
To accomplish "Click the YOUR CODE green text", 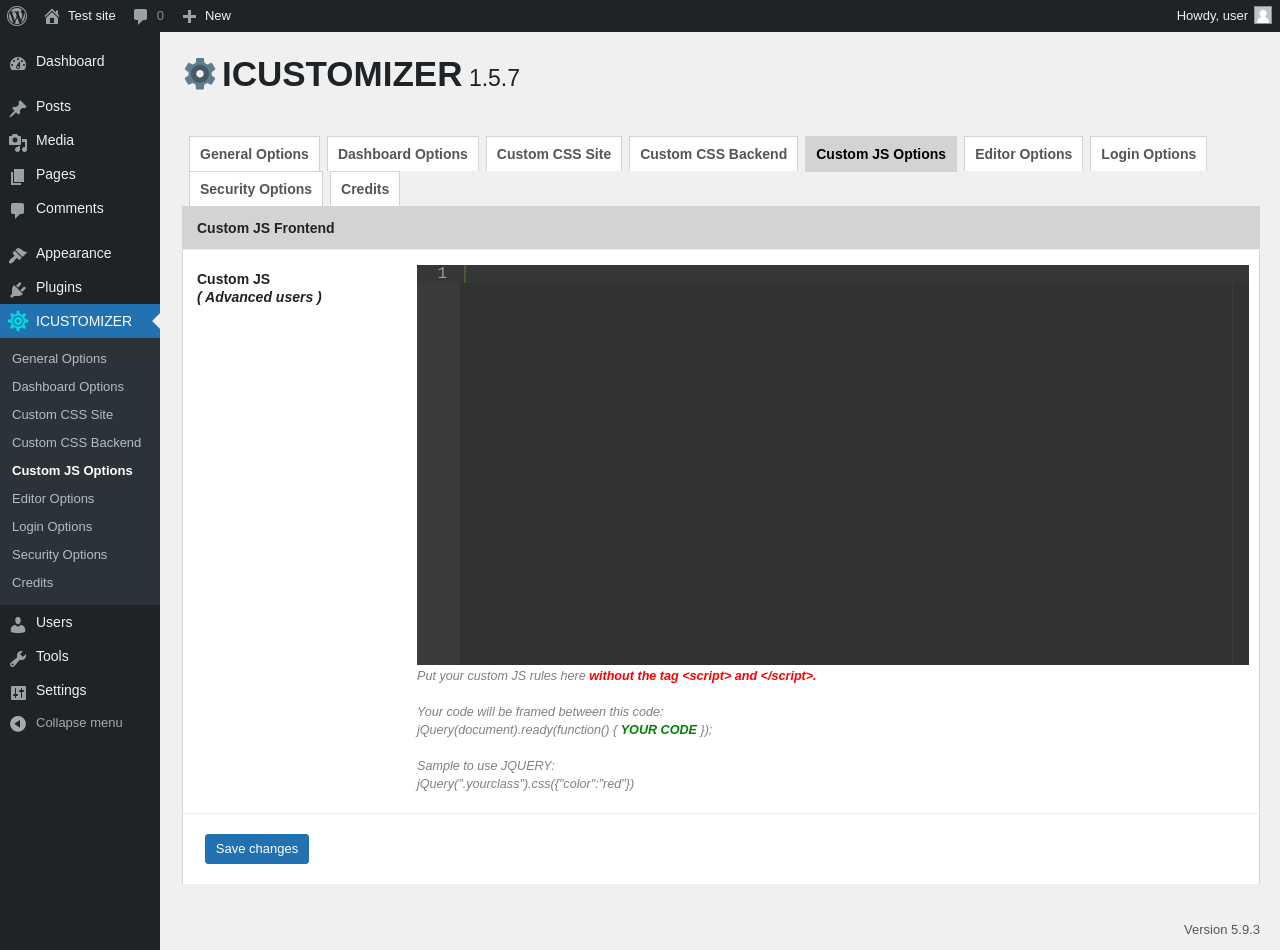I will click(x=659, y=730).
